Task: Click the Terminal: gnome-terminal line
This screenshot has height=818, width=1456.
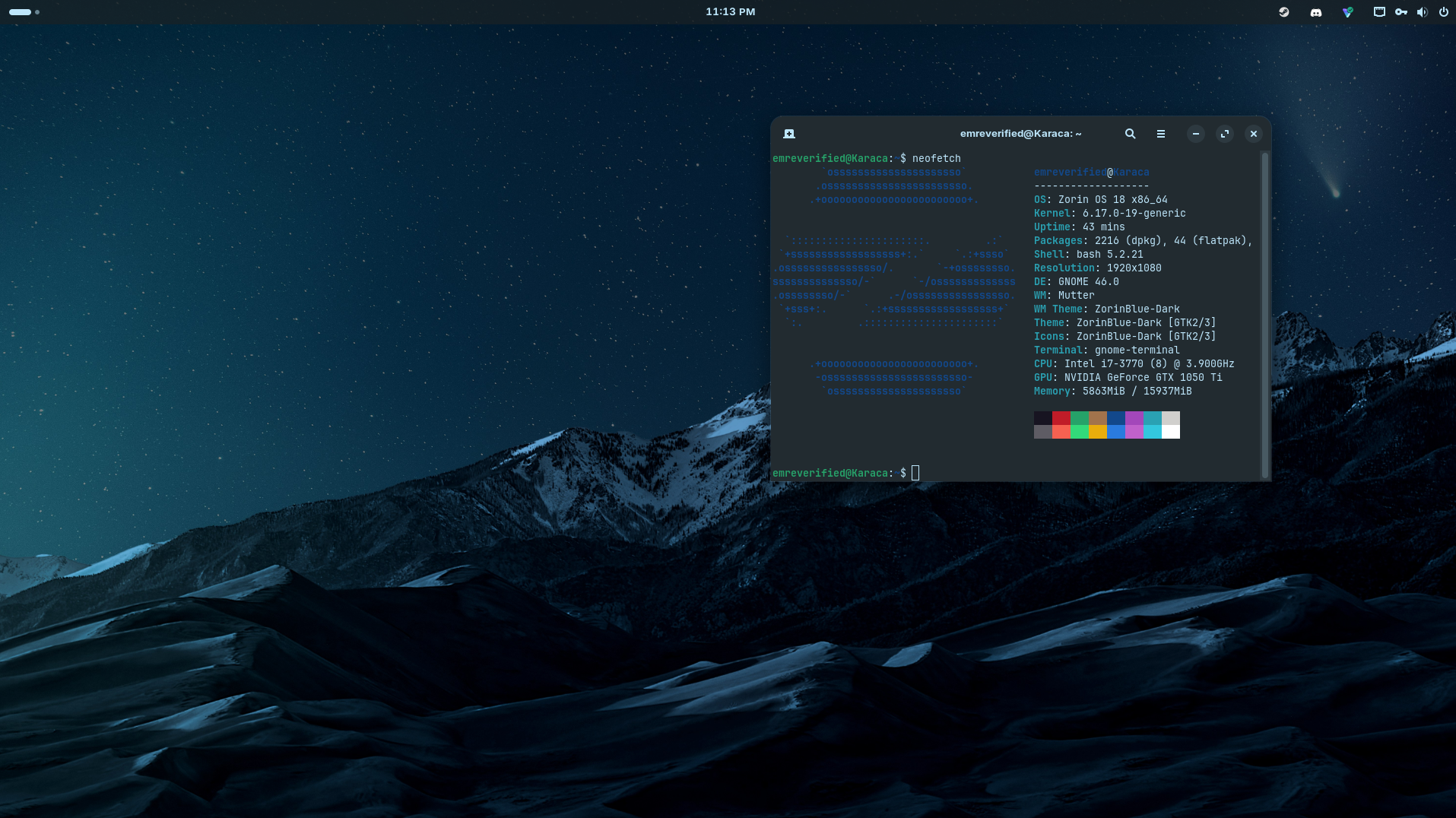Action: coord(1107,350)
